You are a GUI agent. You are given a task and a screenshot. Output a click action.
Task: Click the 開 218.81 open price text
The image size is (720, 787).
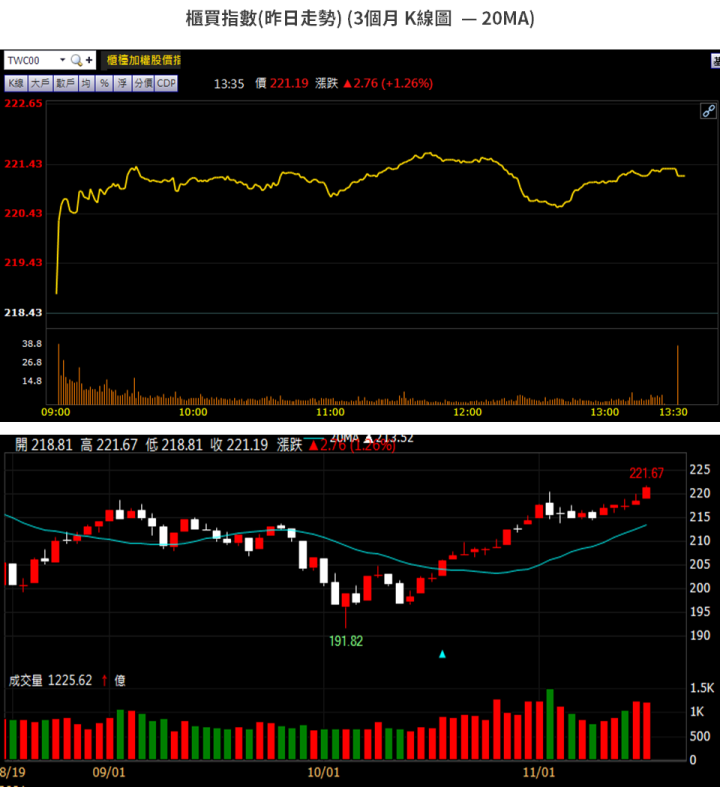pyautogui.click(x=44, y=445)
